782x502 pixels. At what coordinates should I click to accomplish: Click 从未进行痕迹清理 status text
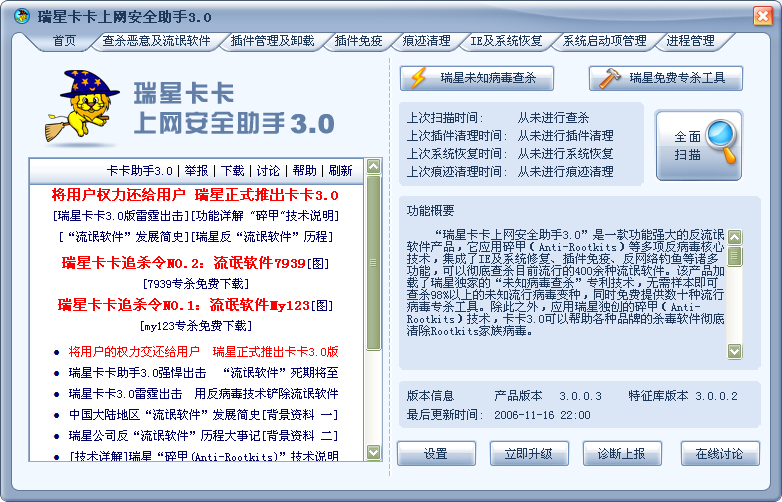point(565,171)
